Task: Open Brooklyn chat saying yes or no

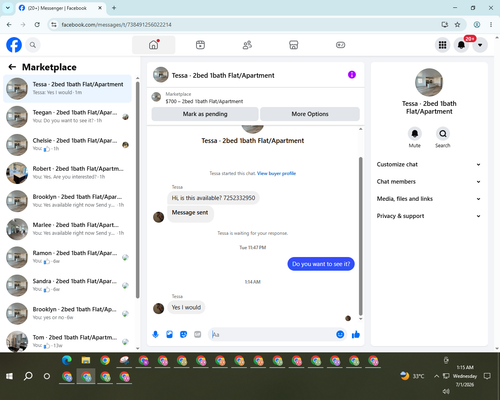Action: [67, 313]
